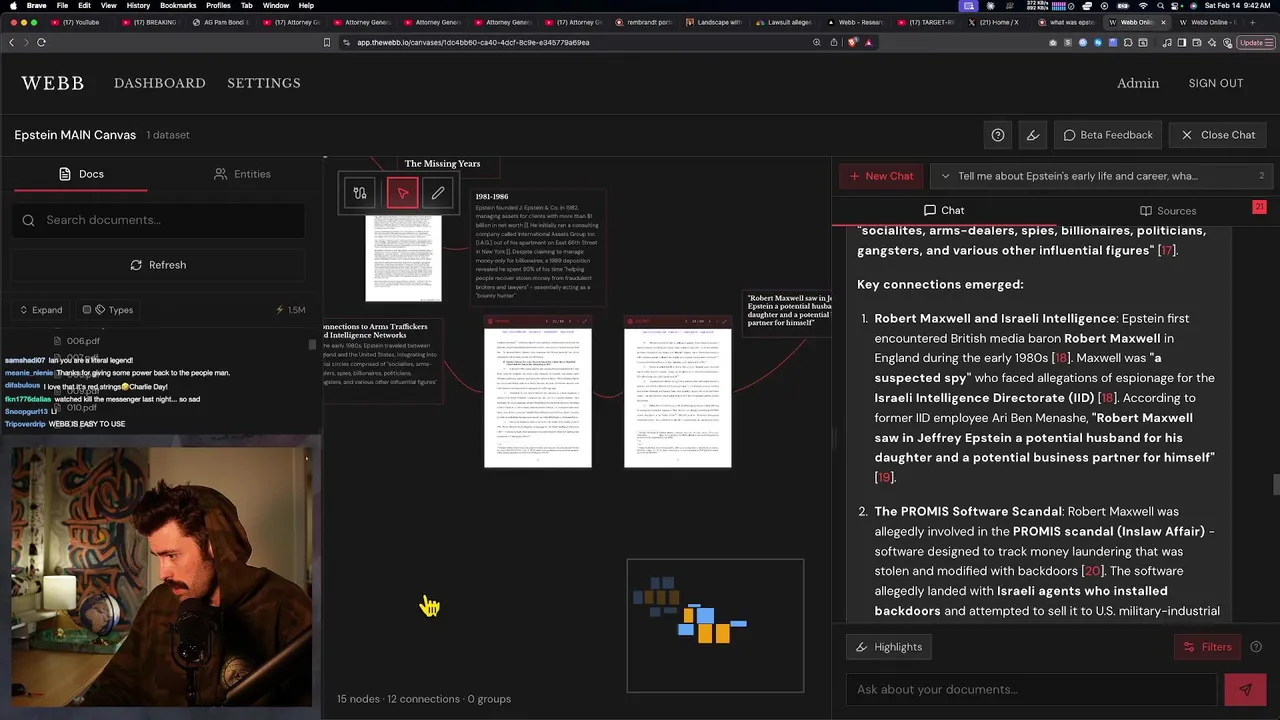This screenshot has width=1280, height=720.
Task: Click the document thumbnail beneath the canvas toolbar
Action: tap(403, 258)
